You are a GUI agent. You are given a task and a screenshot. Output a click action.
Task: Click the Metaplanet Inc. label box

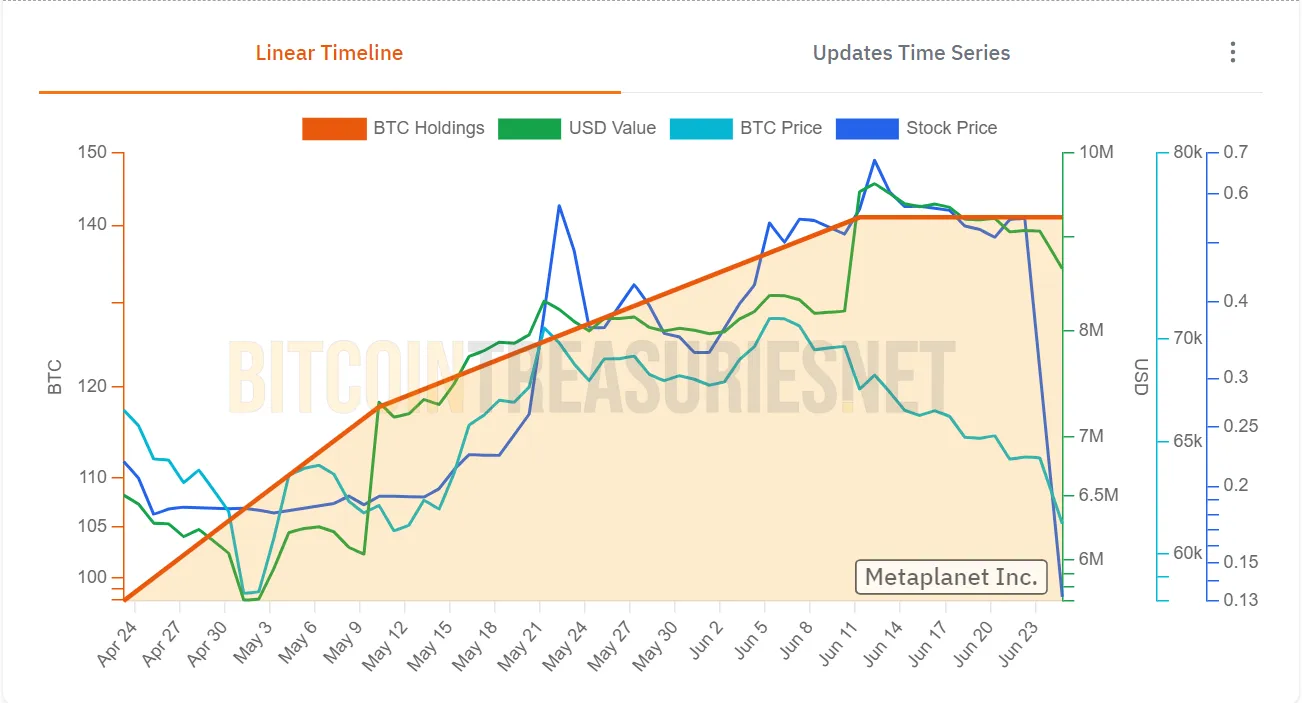pos(951,577)
